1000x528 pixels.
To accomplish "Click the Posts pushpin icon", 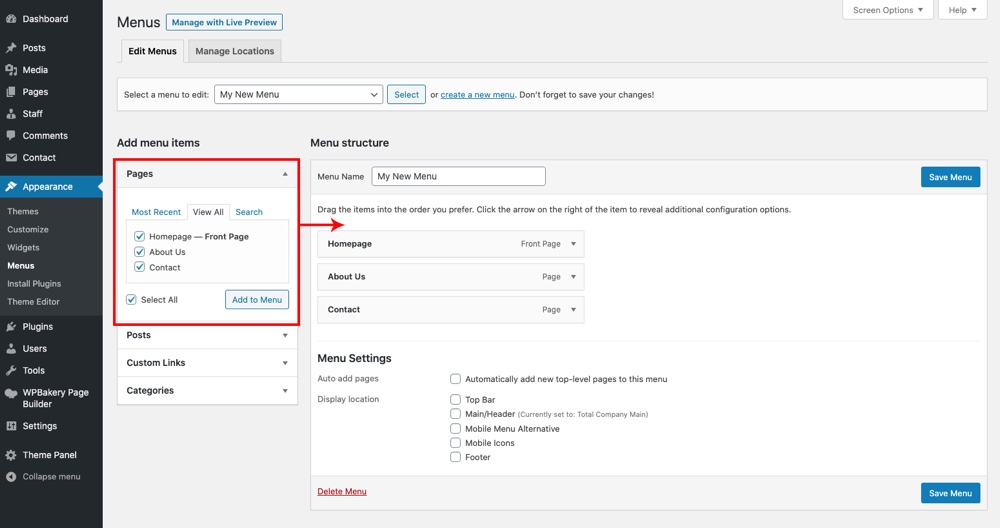I will pyautogui.click(x=11, y=48).
